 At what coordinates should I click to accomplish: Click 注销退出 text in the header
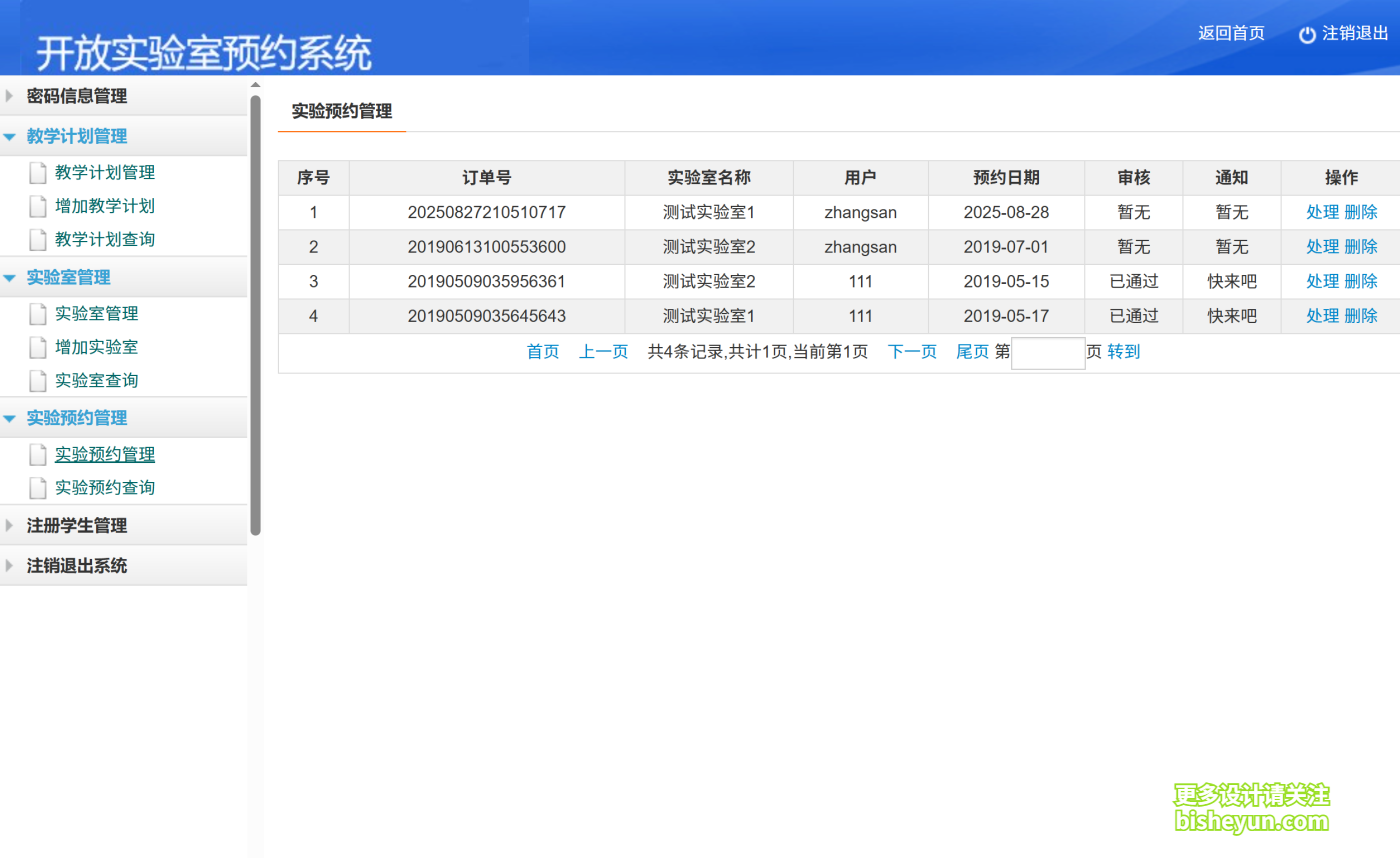1355,33
